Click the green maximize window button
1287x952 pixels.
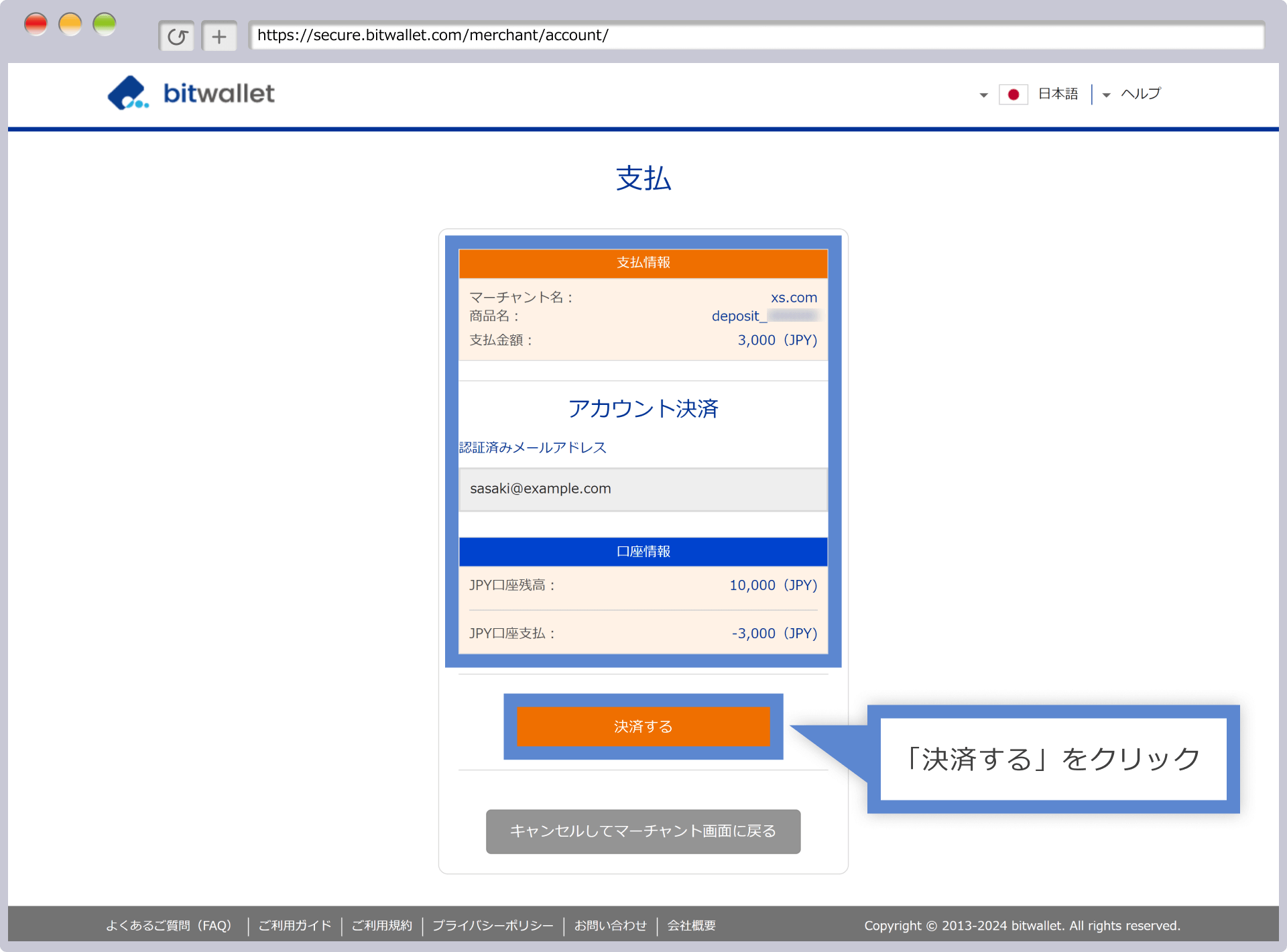click(105, 24)
